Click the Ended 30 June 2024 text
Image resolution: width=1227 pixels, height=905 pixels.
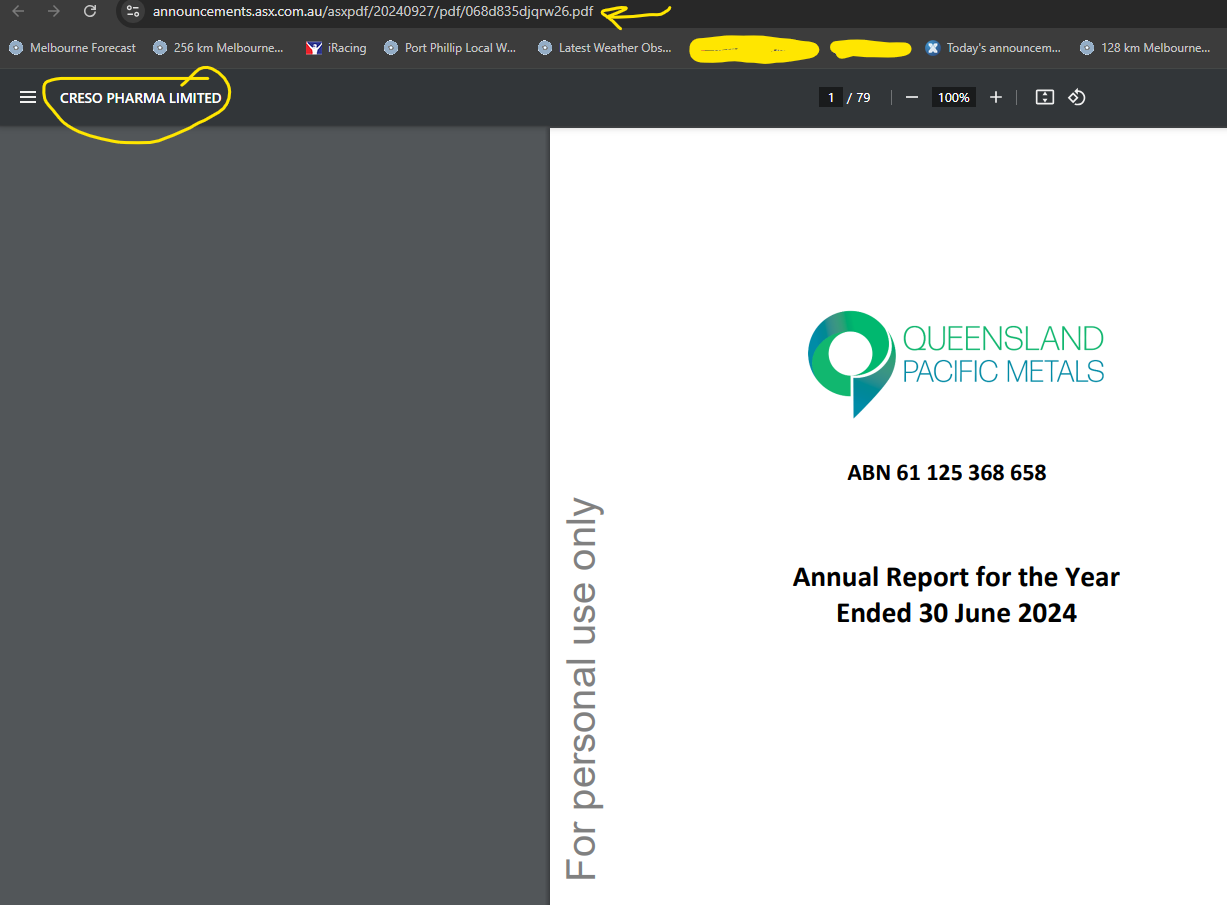[956, 612]
